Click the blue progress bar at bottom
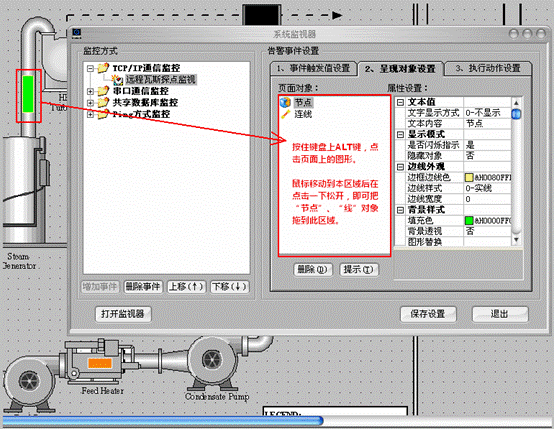The image size is (554, 429). (163, 420)
